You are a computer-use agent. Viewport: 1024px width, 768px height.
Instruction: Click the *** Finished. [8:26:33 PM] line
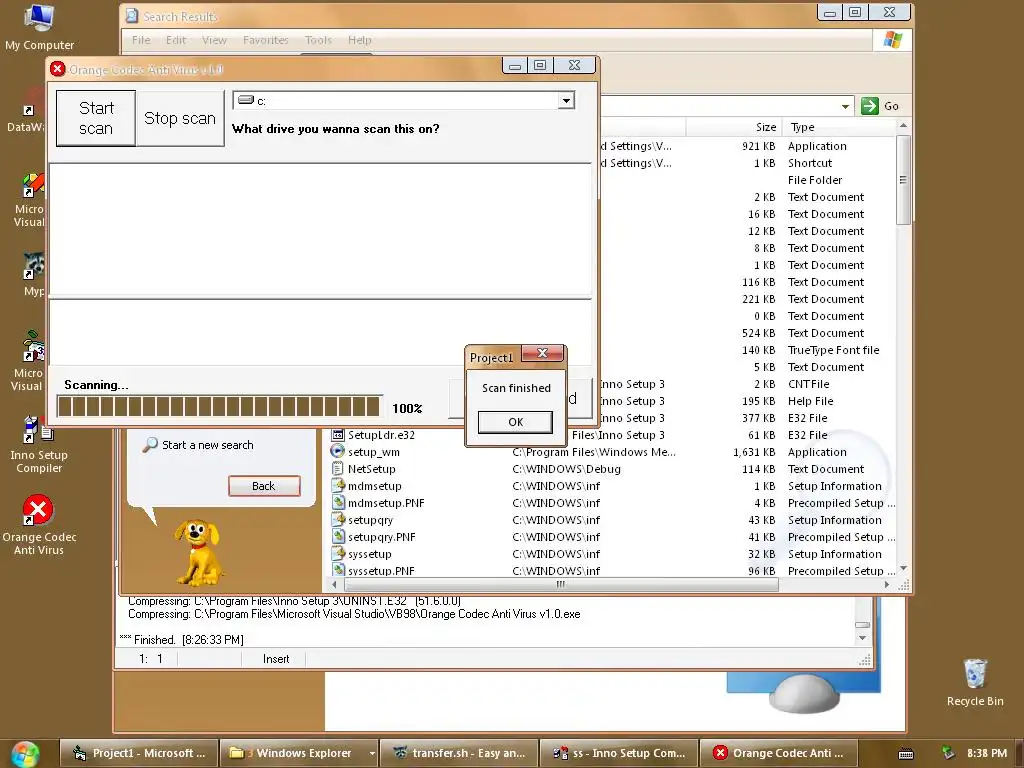[x=182, y=640]
